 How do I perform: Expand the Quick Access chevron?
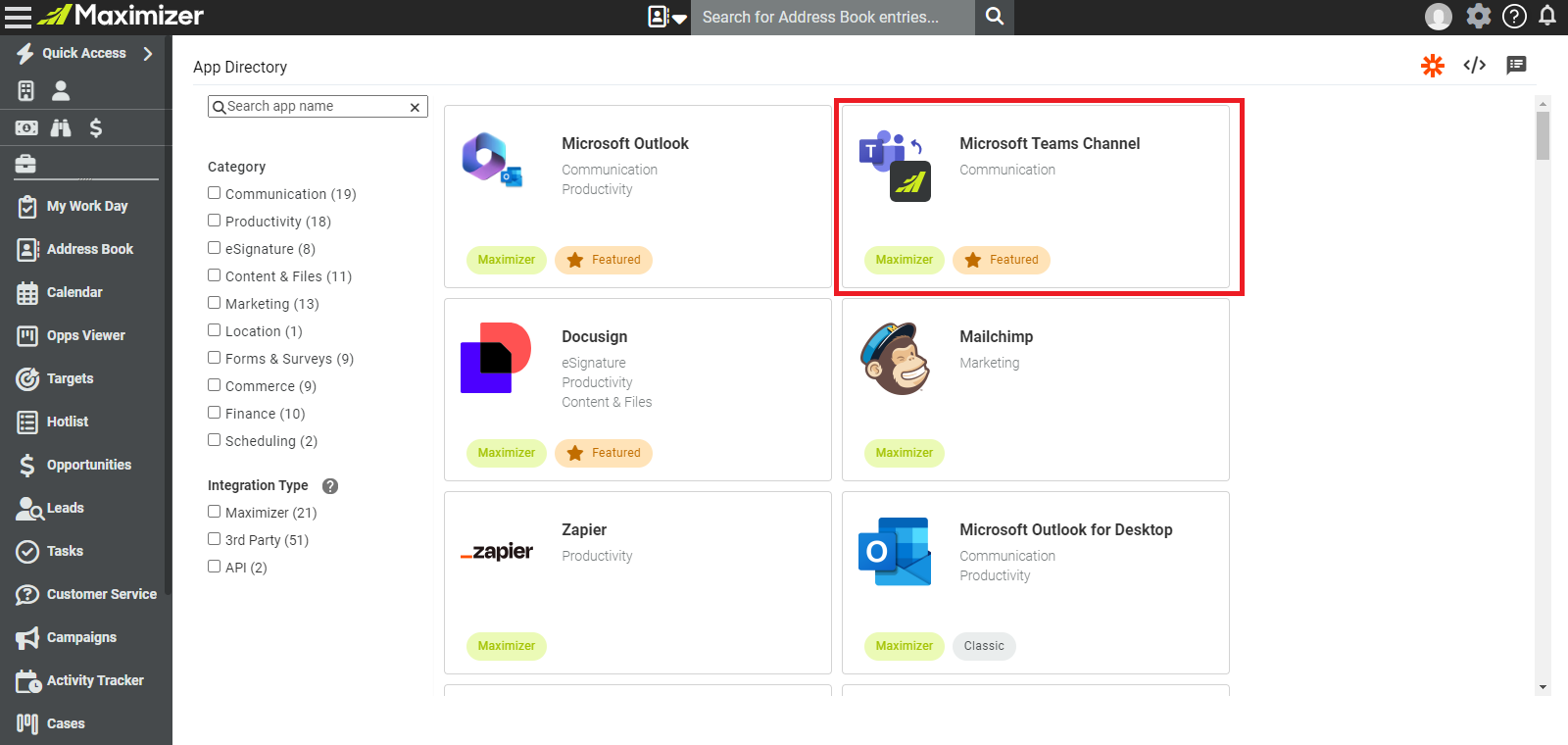148,54
